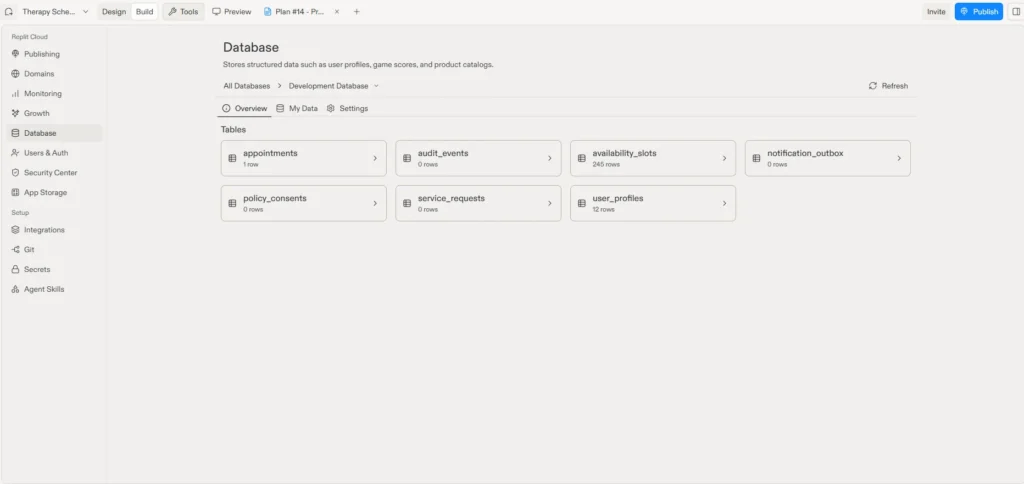Click the '12 rows' text
Image resolution: width=1024 pixels, height=484 pixels.
603,210
